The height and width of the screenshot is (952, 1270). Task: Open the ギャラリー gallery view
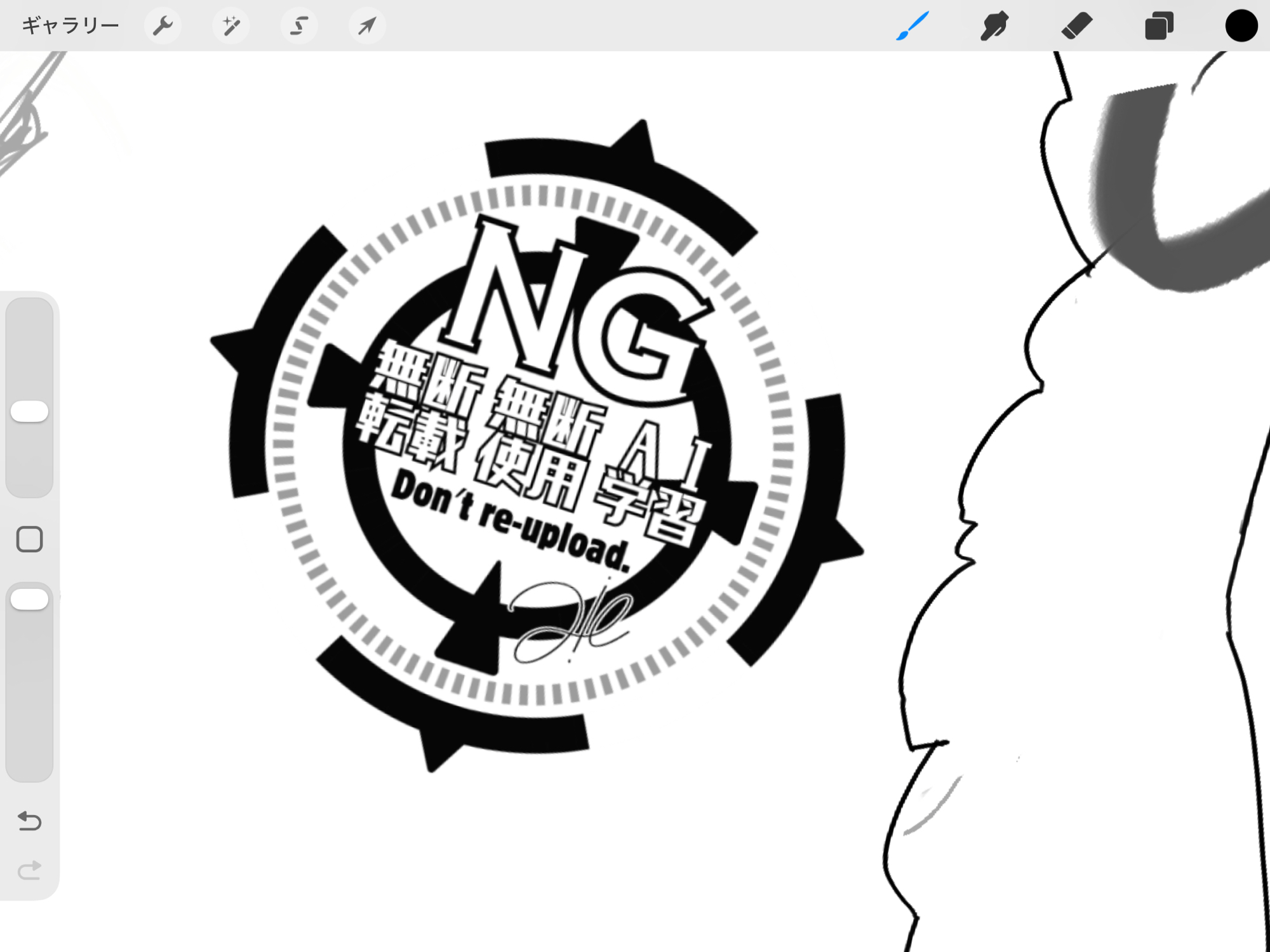coord(70,26)
